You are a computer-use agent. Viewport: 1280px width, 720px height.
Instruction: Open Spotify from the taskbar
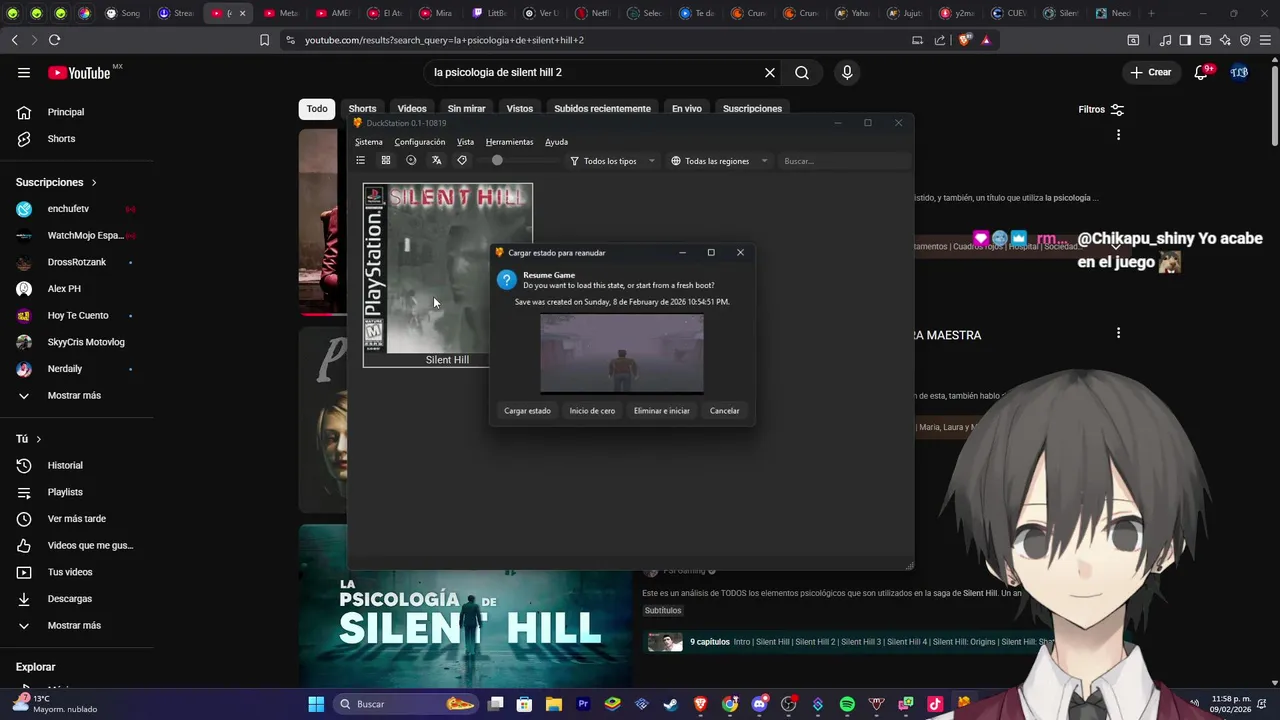click(847, 704)
